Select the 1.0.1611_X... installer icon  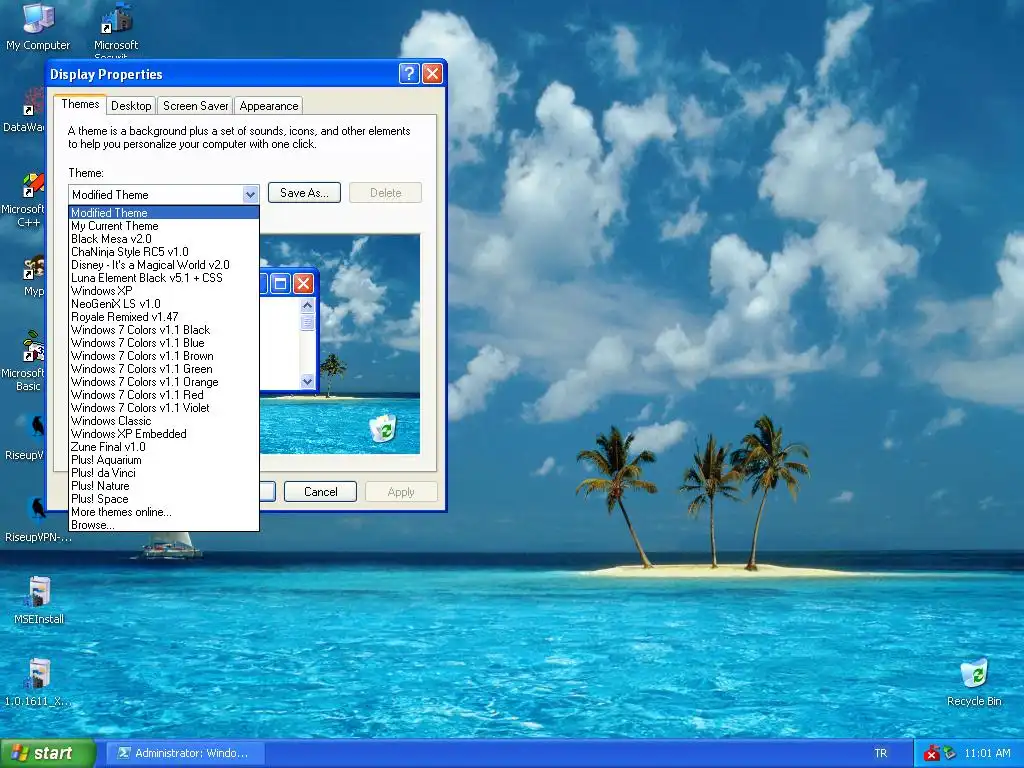click(37, 682)
